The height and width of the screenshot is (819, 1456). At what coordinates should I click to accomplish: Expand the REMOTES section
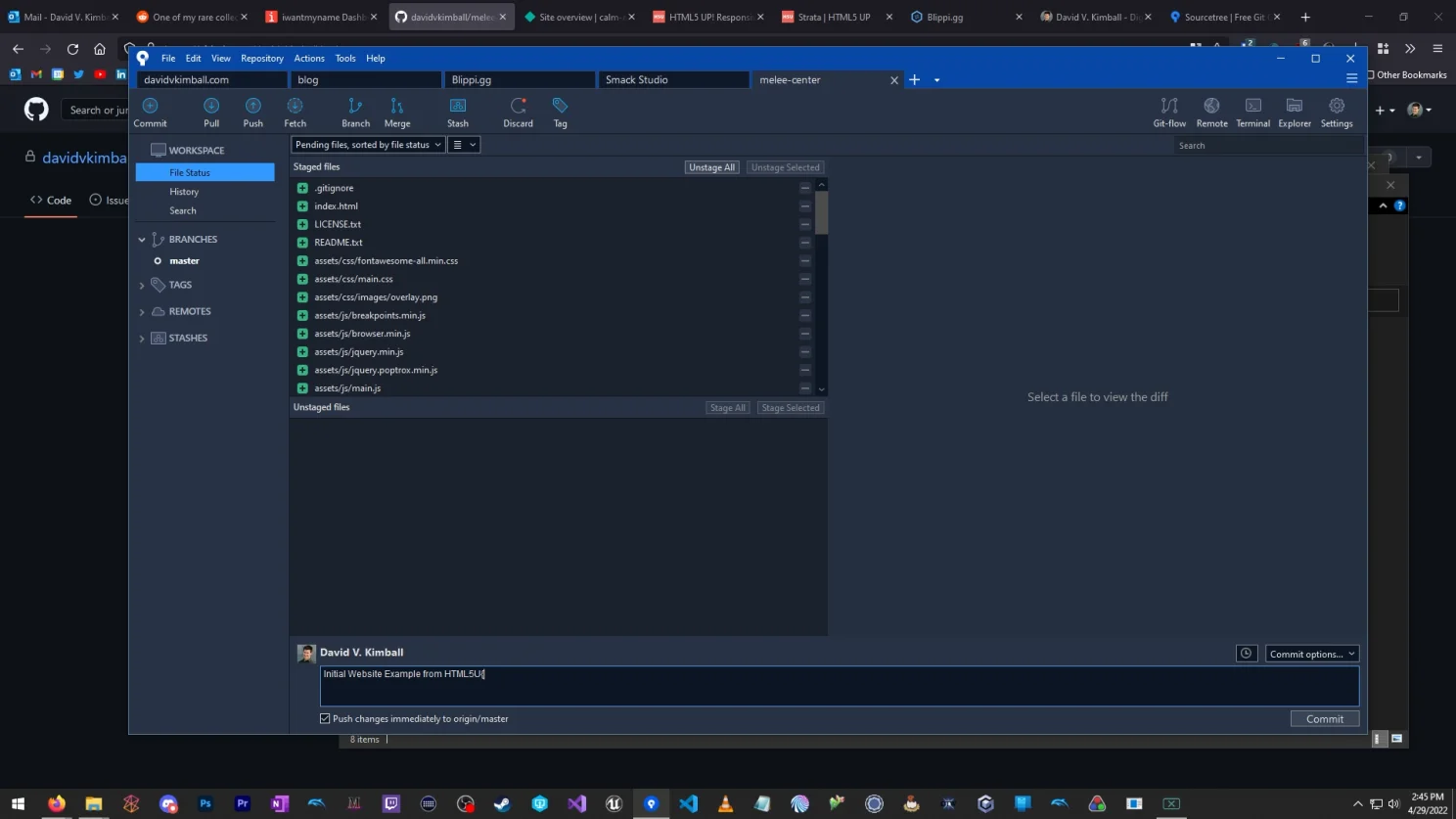tap(141, 311)
